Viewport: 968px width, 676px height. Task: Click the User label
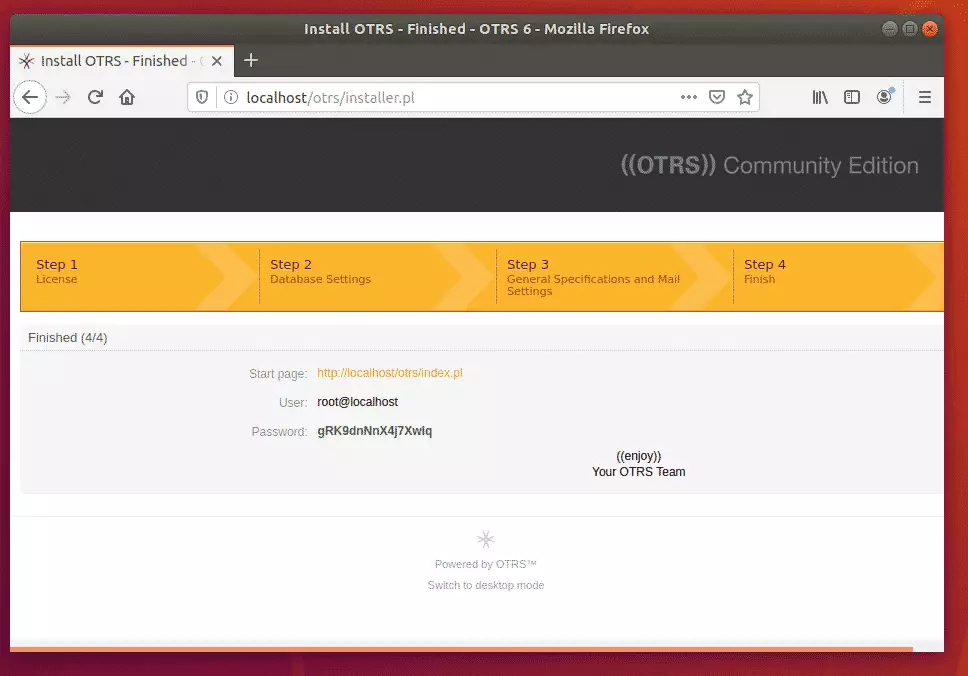(x=293, y=403)
